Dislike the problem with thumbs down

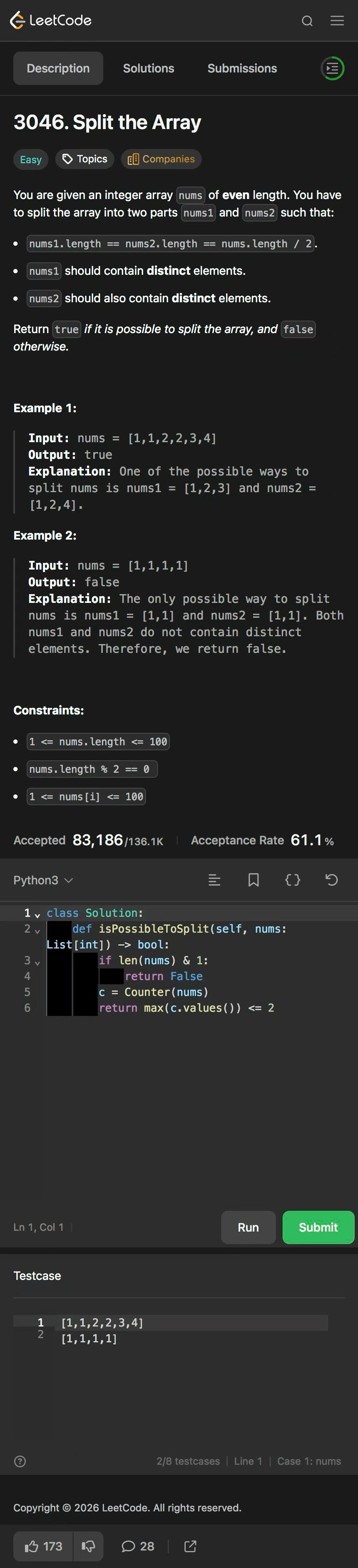88,1546
